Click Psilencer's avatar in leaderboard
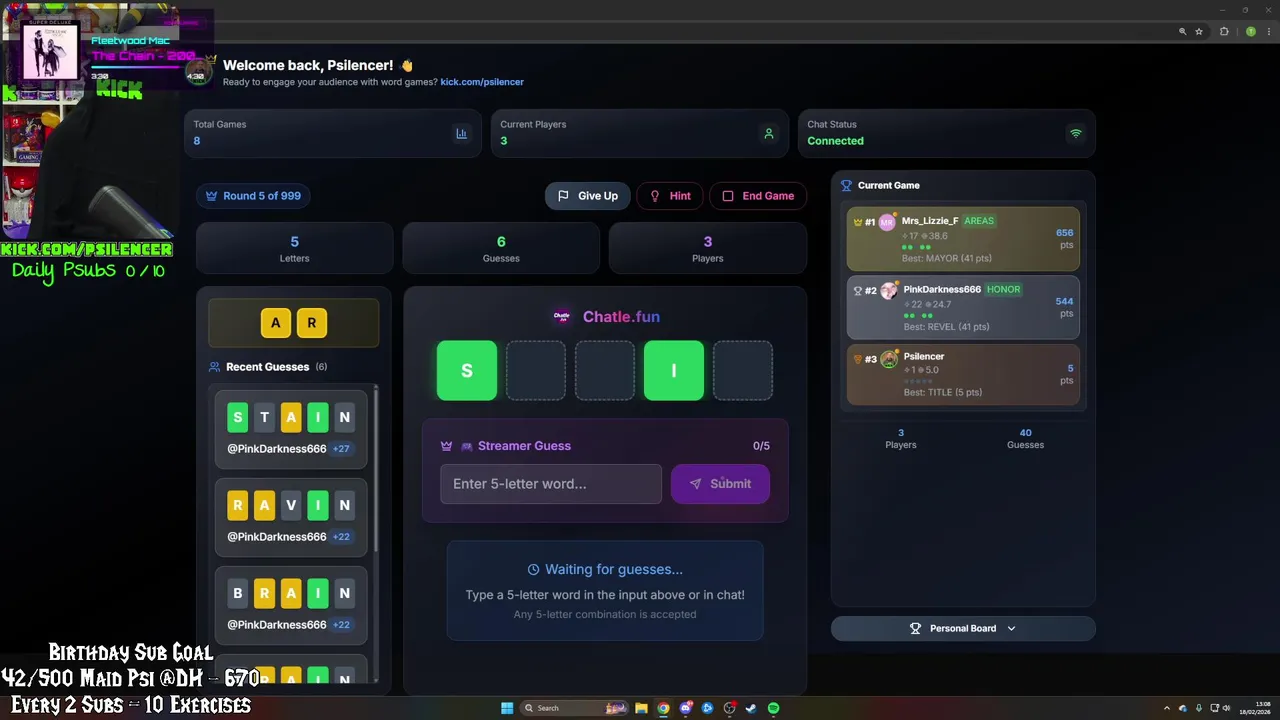Viewport: 1280px width, 720px height. click(x=889, y=359)
